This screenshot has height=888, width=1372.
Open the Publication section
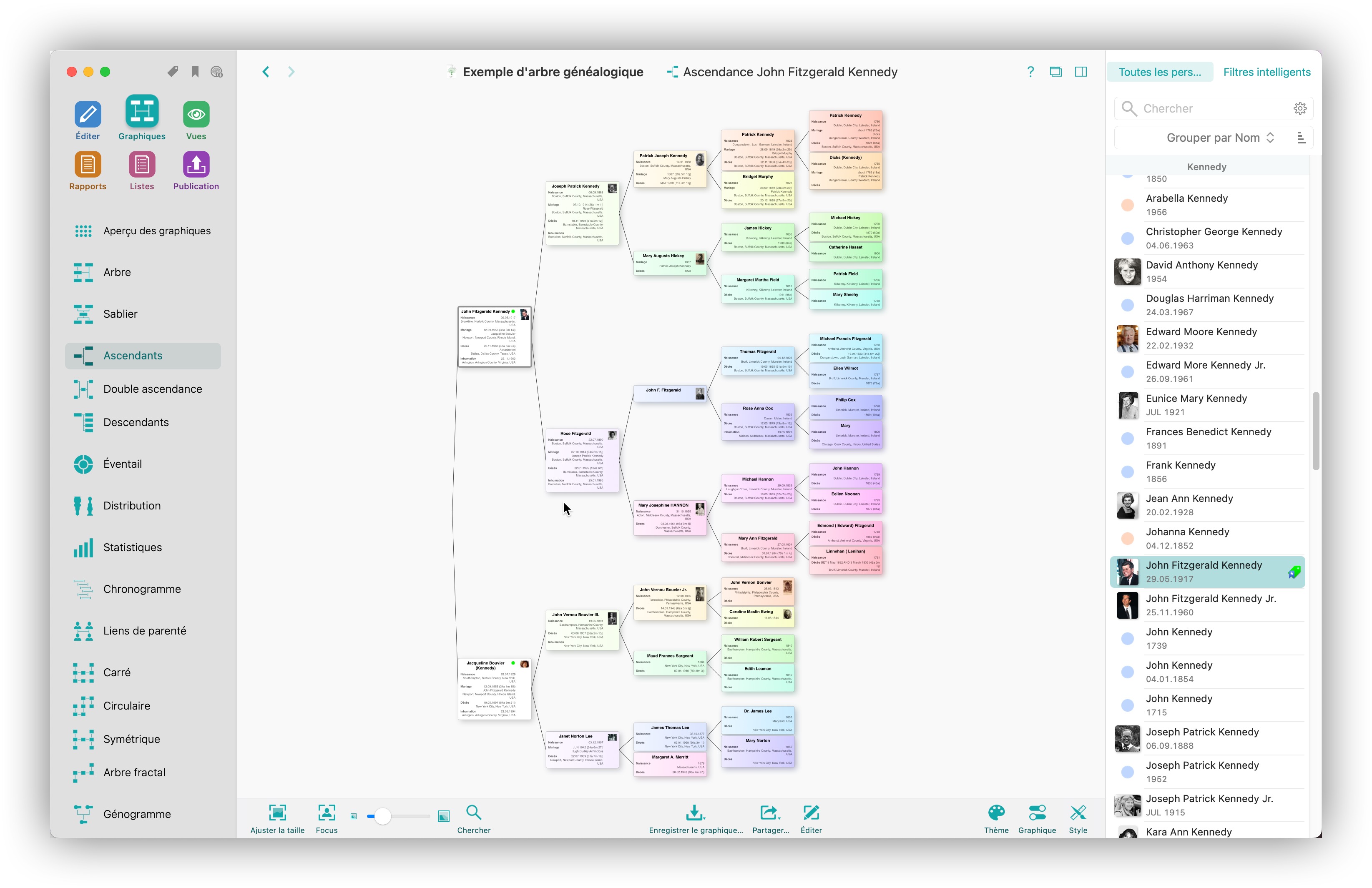pyautogui.click(x=196, y=165)
